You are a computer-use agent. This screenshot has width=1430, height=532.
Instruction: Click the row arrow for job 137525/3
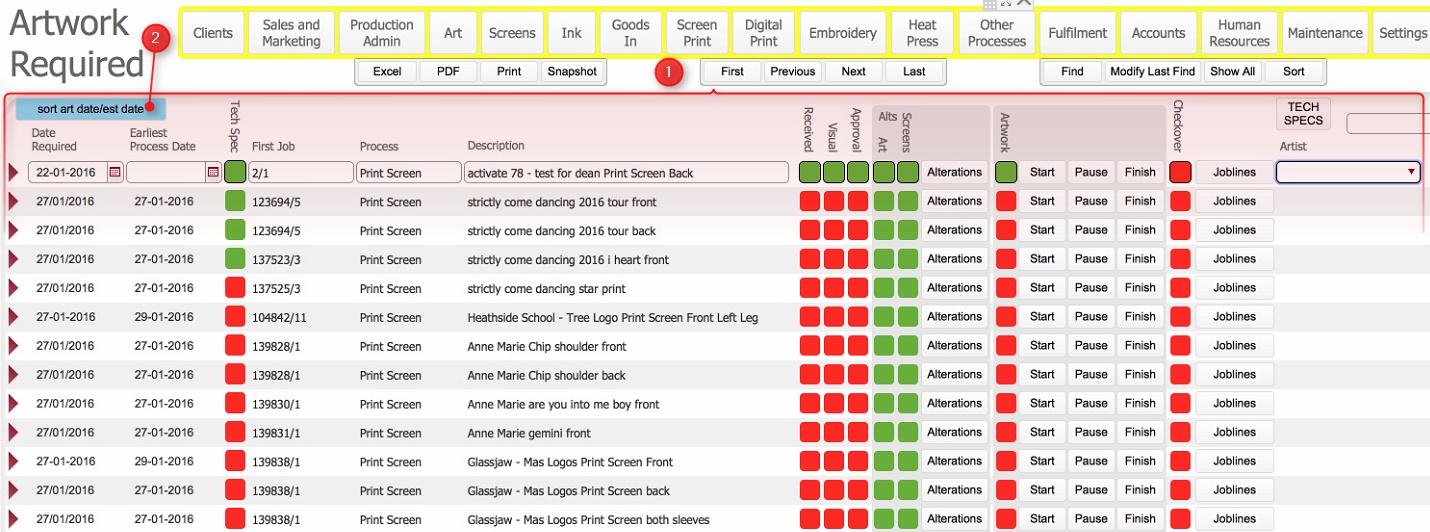click(x=13, y=289)
